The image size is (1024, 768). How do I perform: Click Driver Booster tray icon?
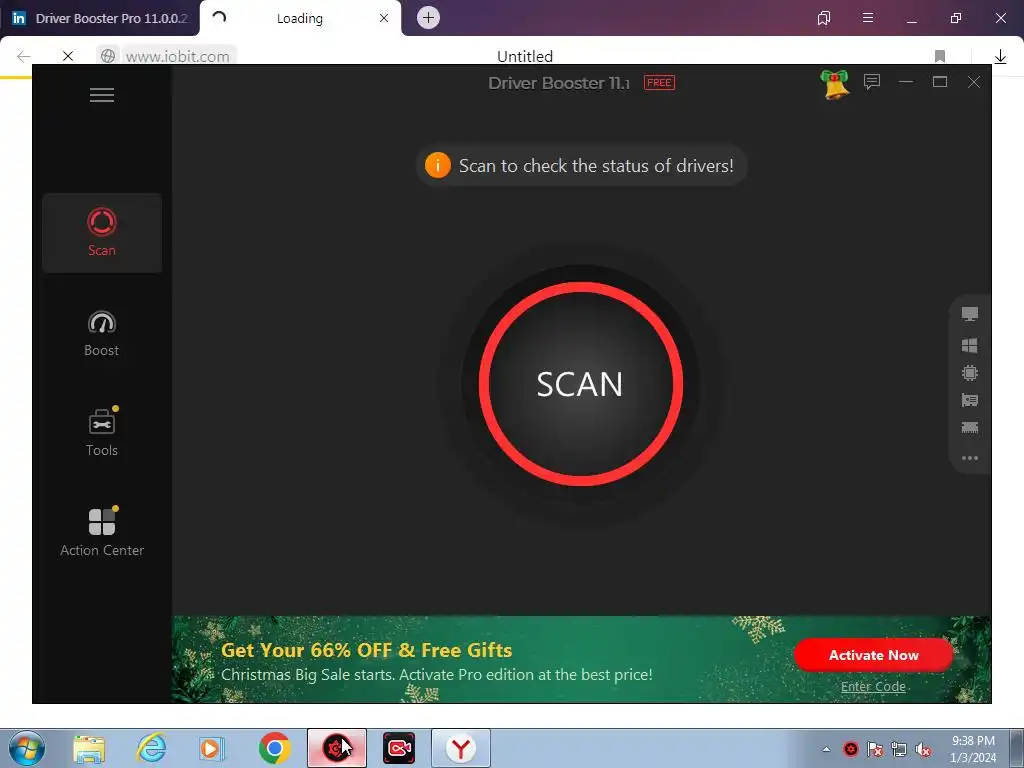pyautogui.click(x=850, y=749)
